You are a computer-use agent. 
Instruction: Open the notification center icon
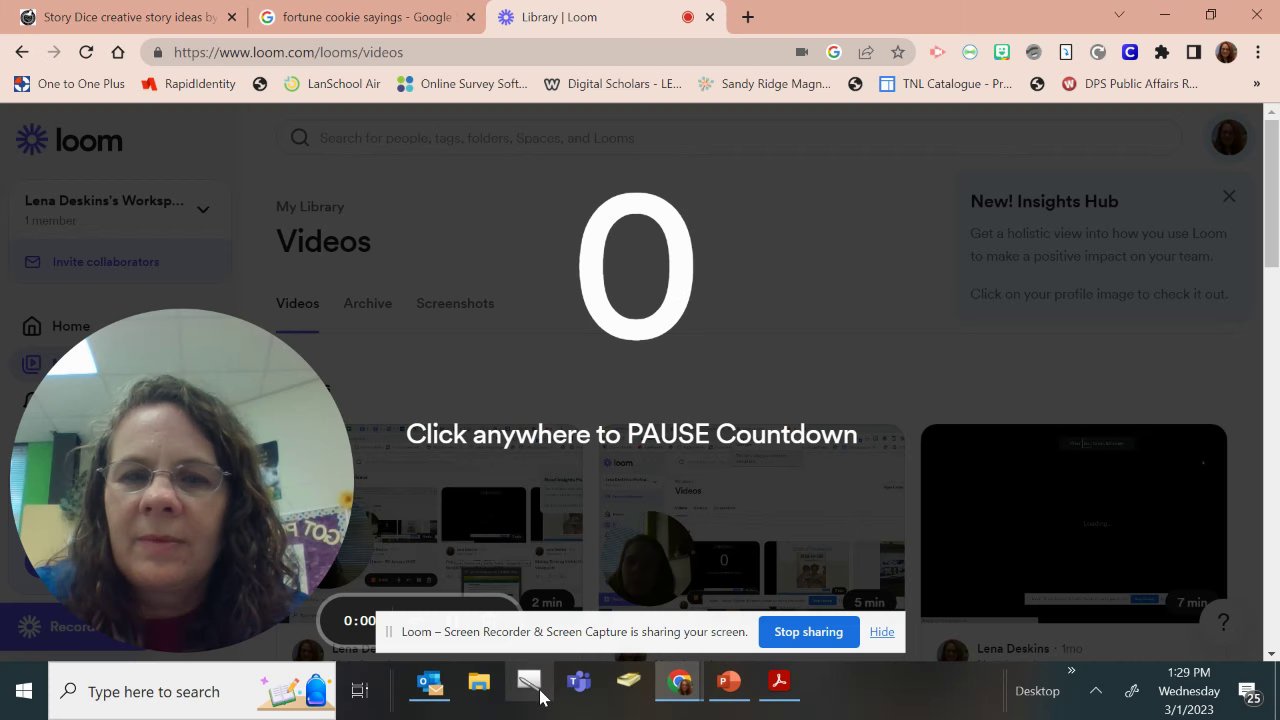point(1249,691)
